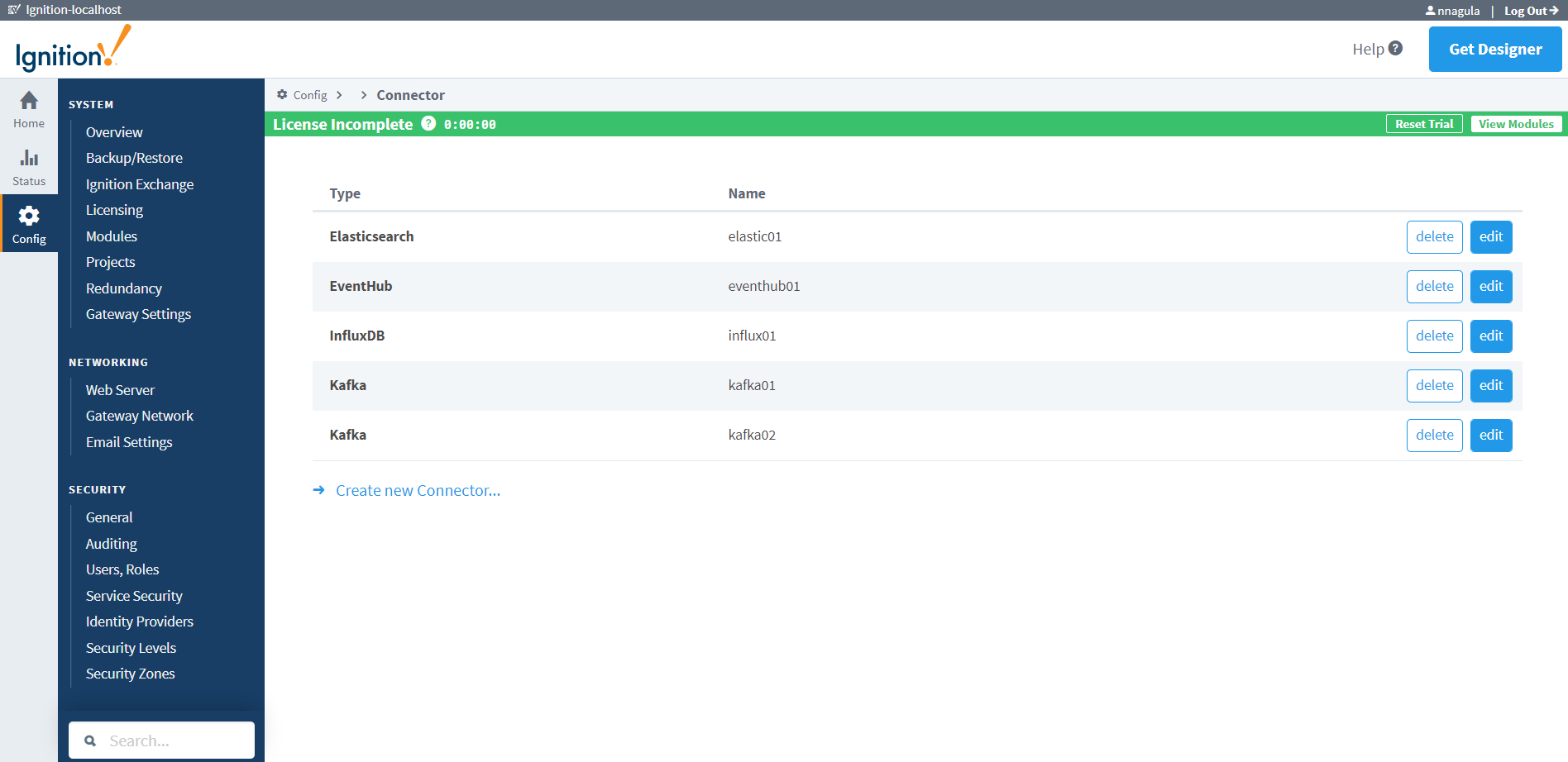Click the Reset Trial button
The image size is (1568, 762).
(x=1424, y=124)
